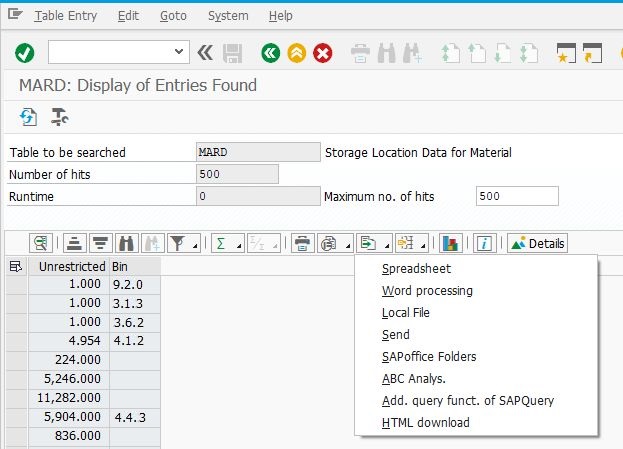Click the Set Filter funnel icon
The width and height of the screenshot is (623, 449).
[178, 243]
